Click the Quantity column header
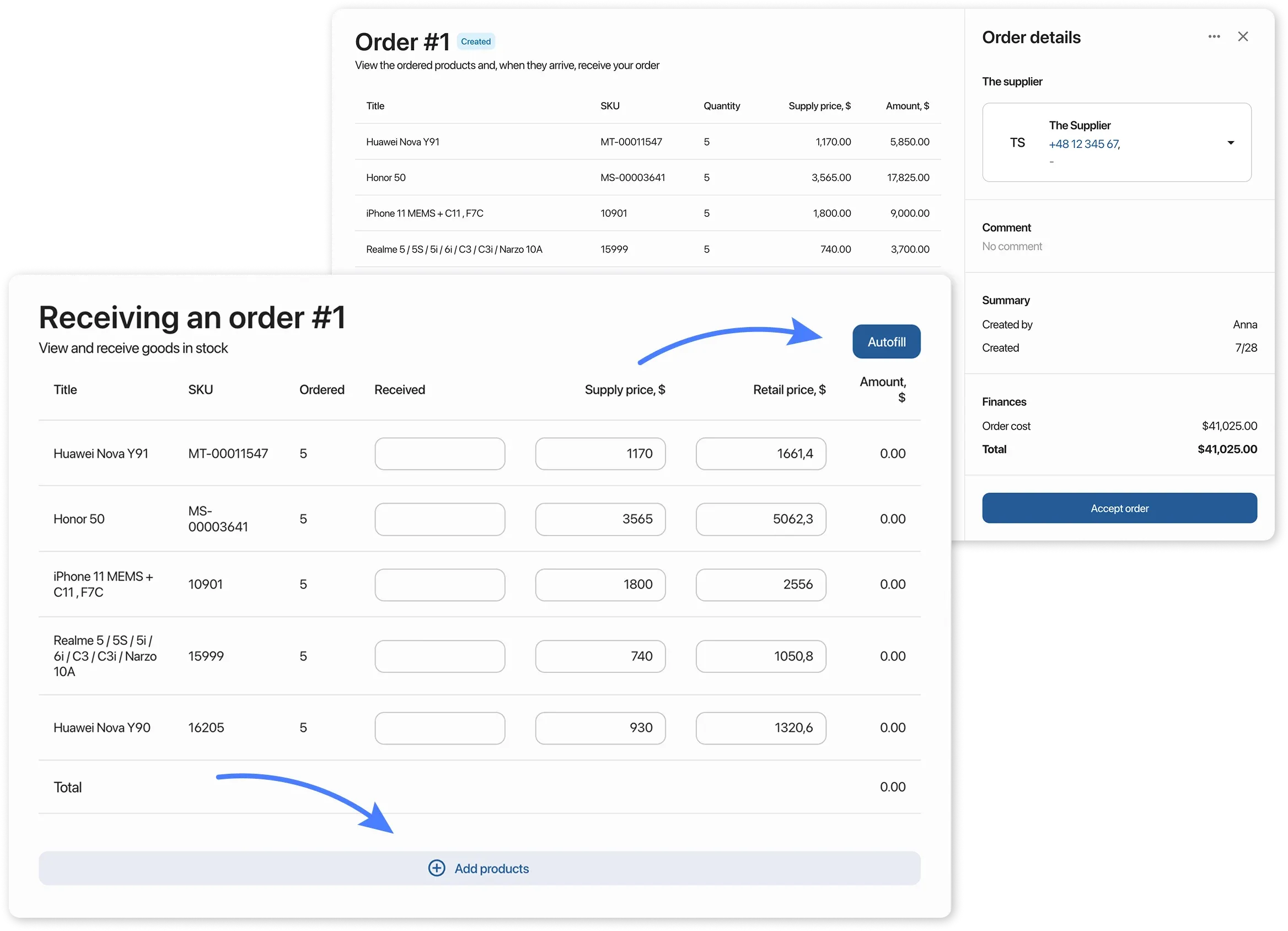The width and height of the screenshot is (1288, 931). click(721, 106)
